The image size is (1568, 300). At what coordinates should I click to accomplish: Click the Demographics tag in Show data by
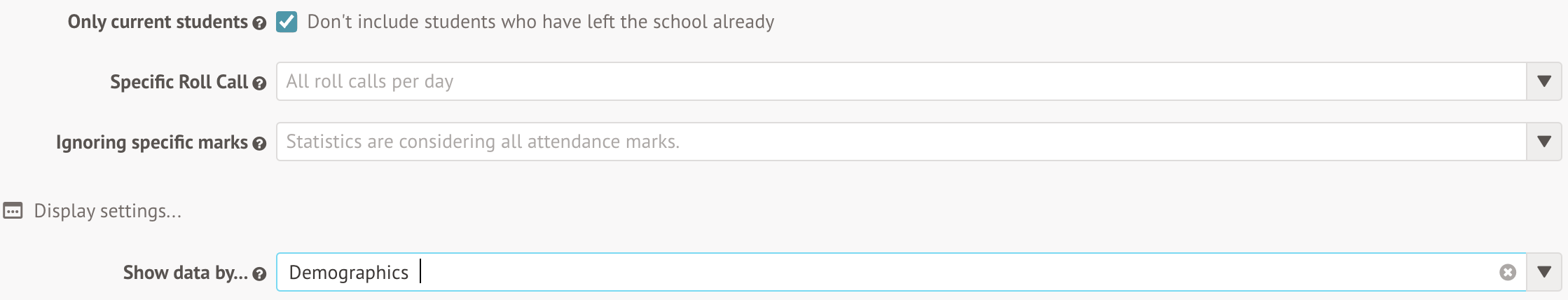(x=348, y=272)
